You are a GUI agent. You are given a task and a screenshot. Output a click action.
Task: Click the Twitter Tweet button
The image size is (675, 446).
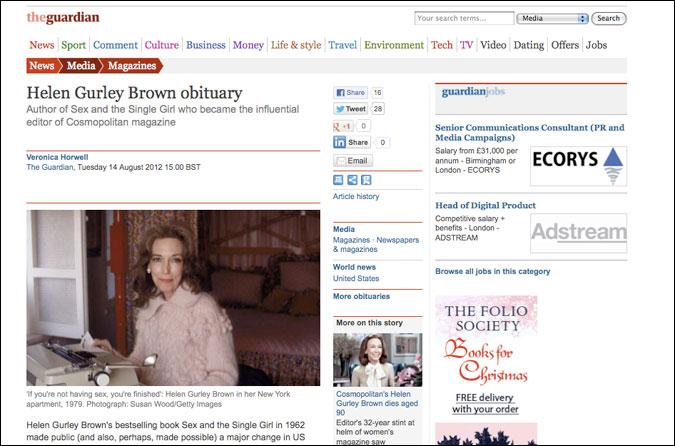click(350, 109)
